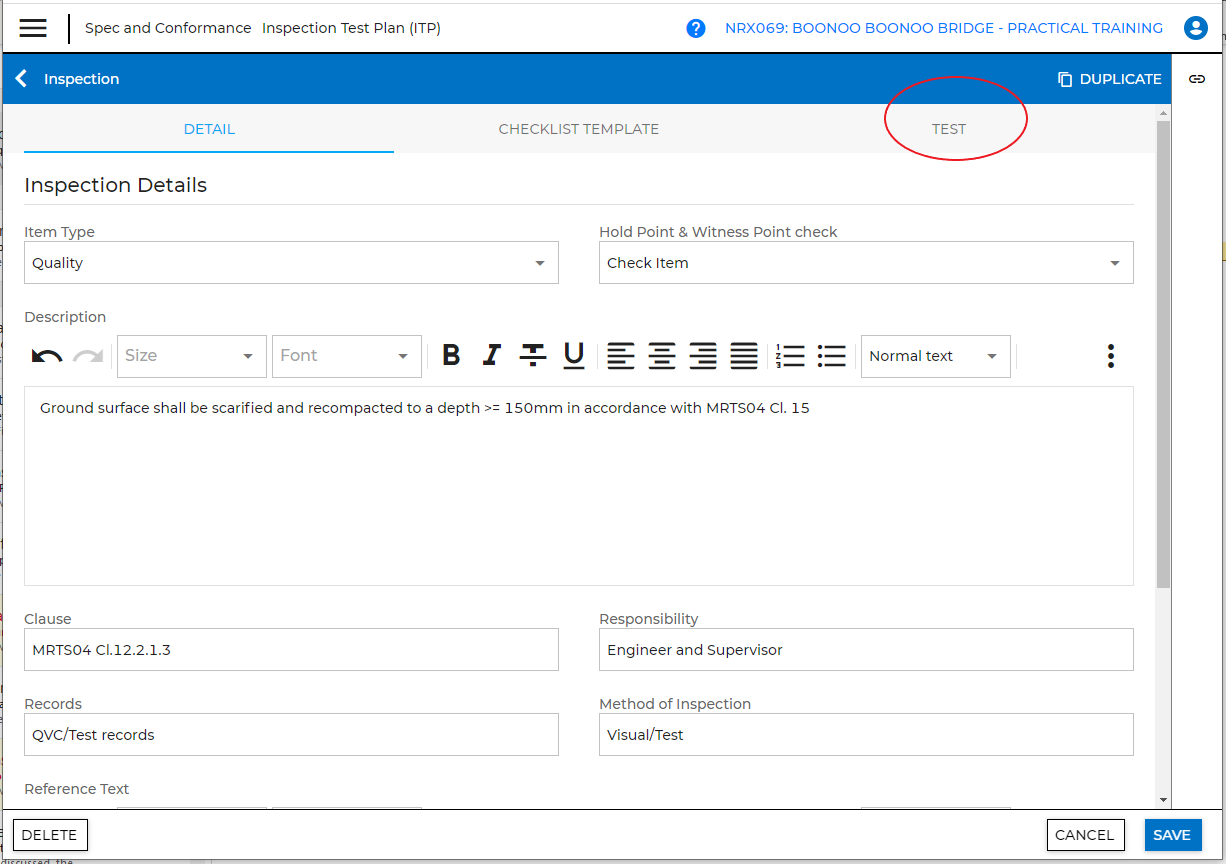1226x864 pixels.
Task: Open the Font dropdown in the editor toolbar
Action: (346, 356)
